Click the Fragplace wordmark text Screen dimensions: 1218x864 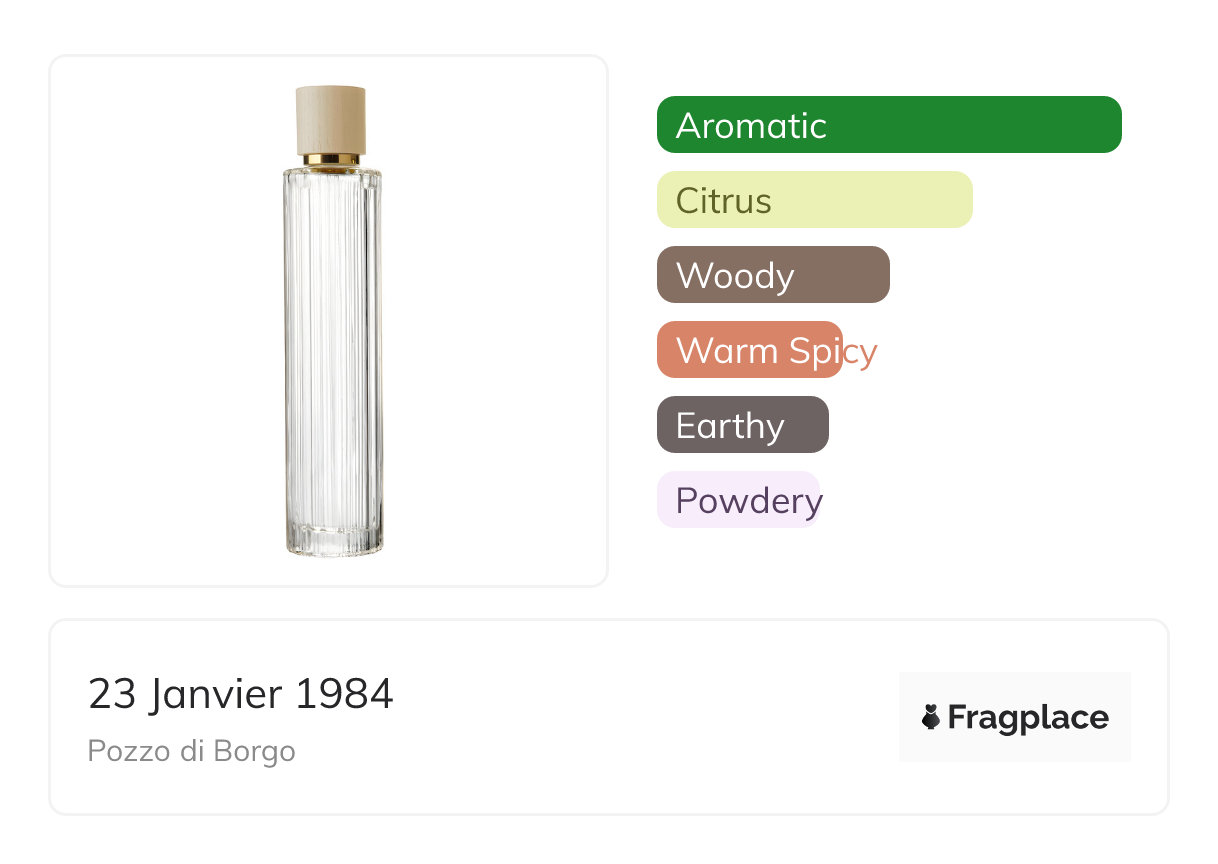tap(1028, 717)
